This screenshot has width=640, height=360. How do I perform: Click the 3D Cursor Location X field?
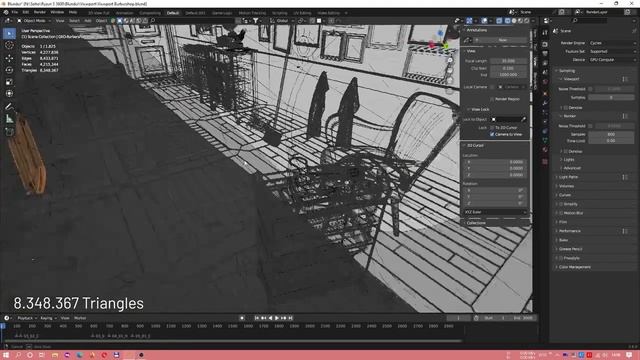[495, 162]
